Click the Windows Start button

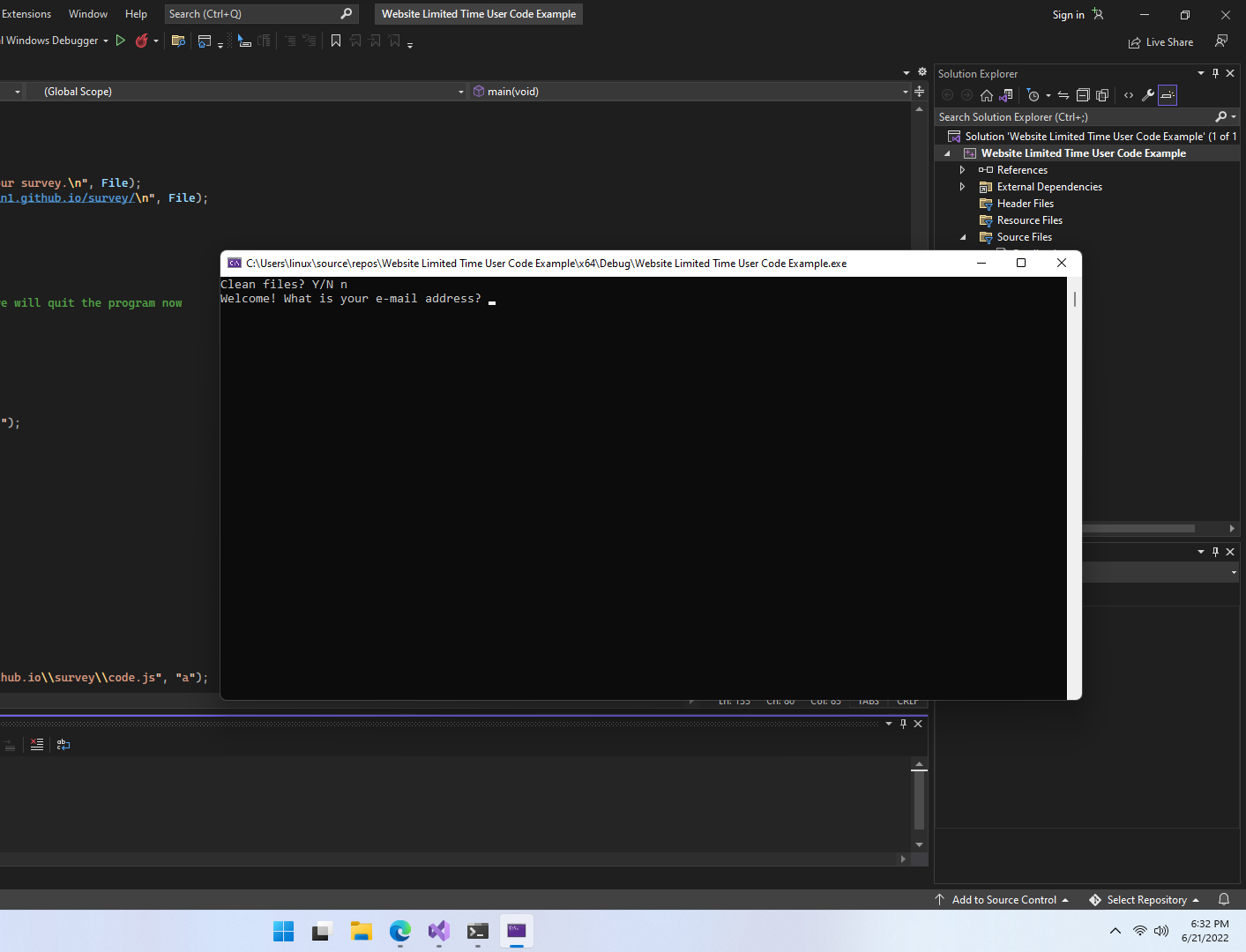click(x=283, y=931)
